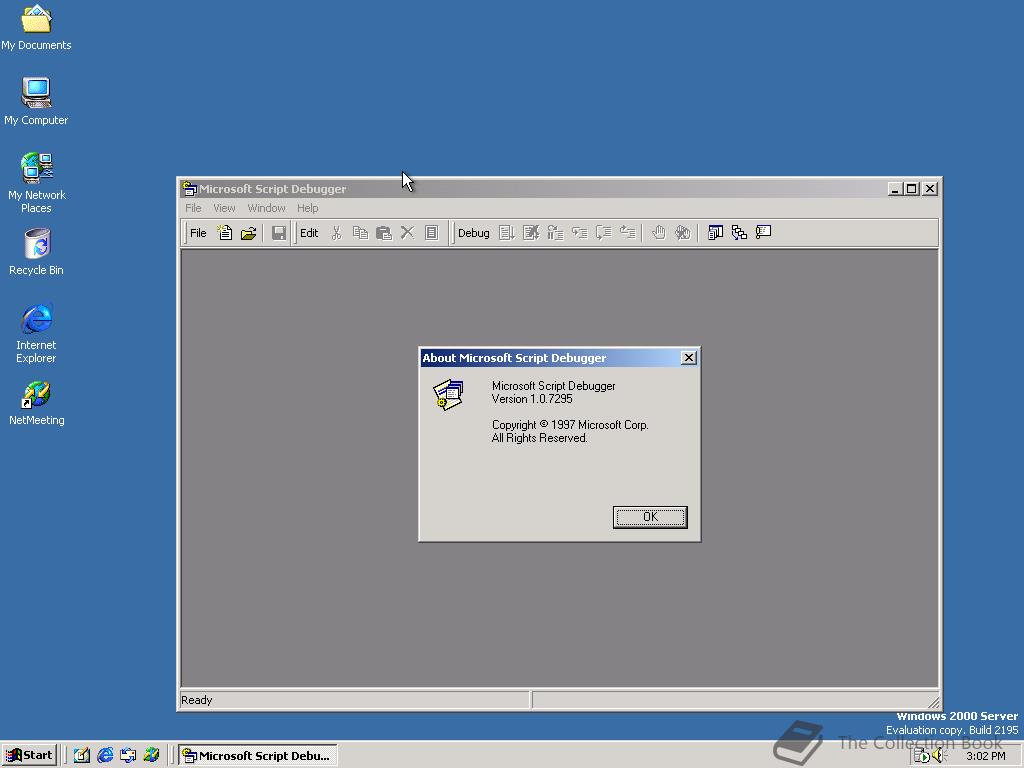Select the My Computer desktop icon
The width and height of the screenshot is (1024, 768).
coord(36,101)
